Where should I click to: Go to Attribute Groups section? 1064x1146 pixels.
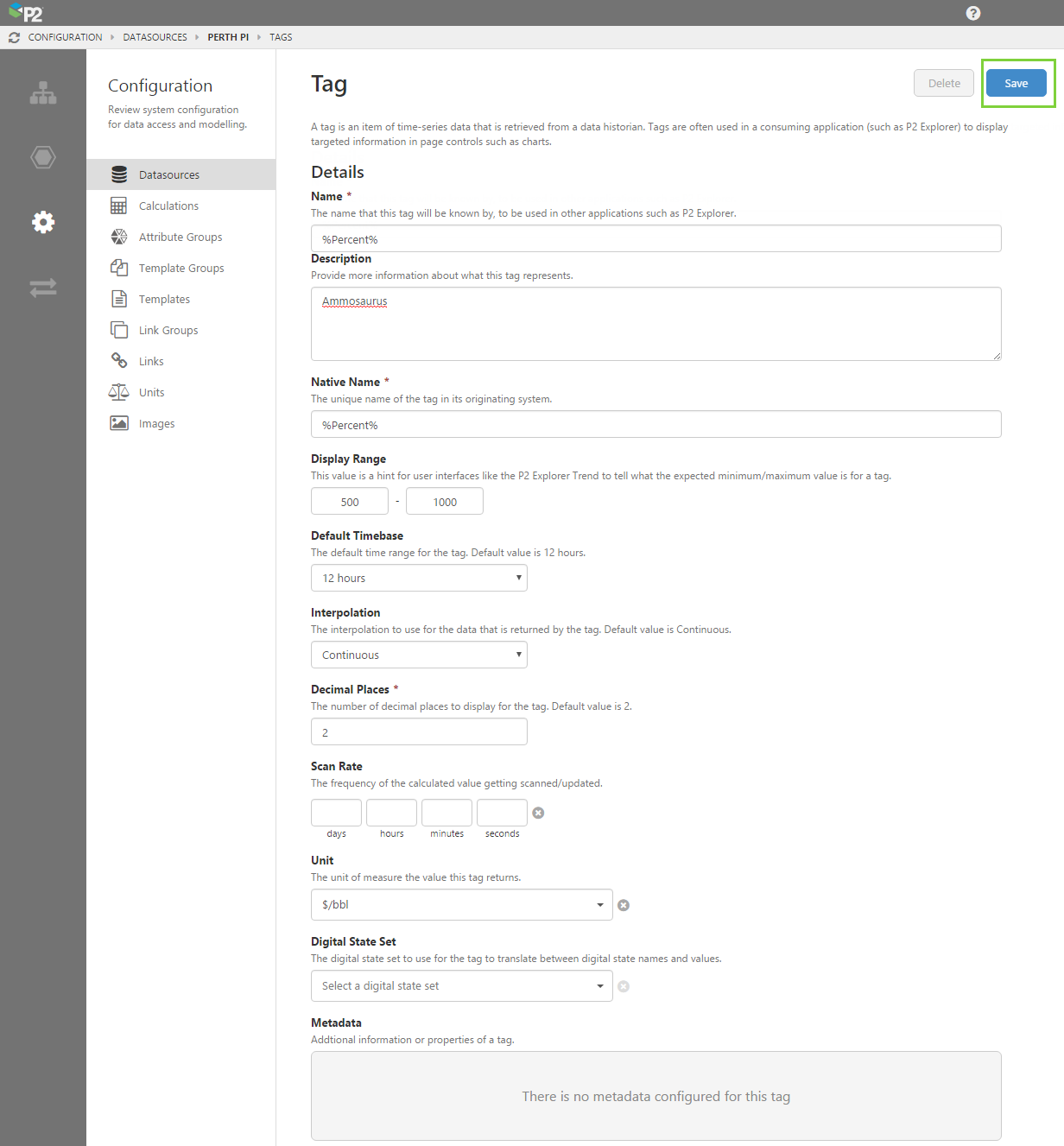[180, 237]
